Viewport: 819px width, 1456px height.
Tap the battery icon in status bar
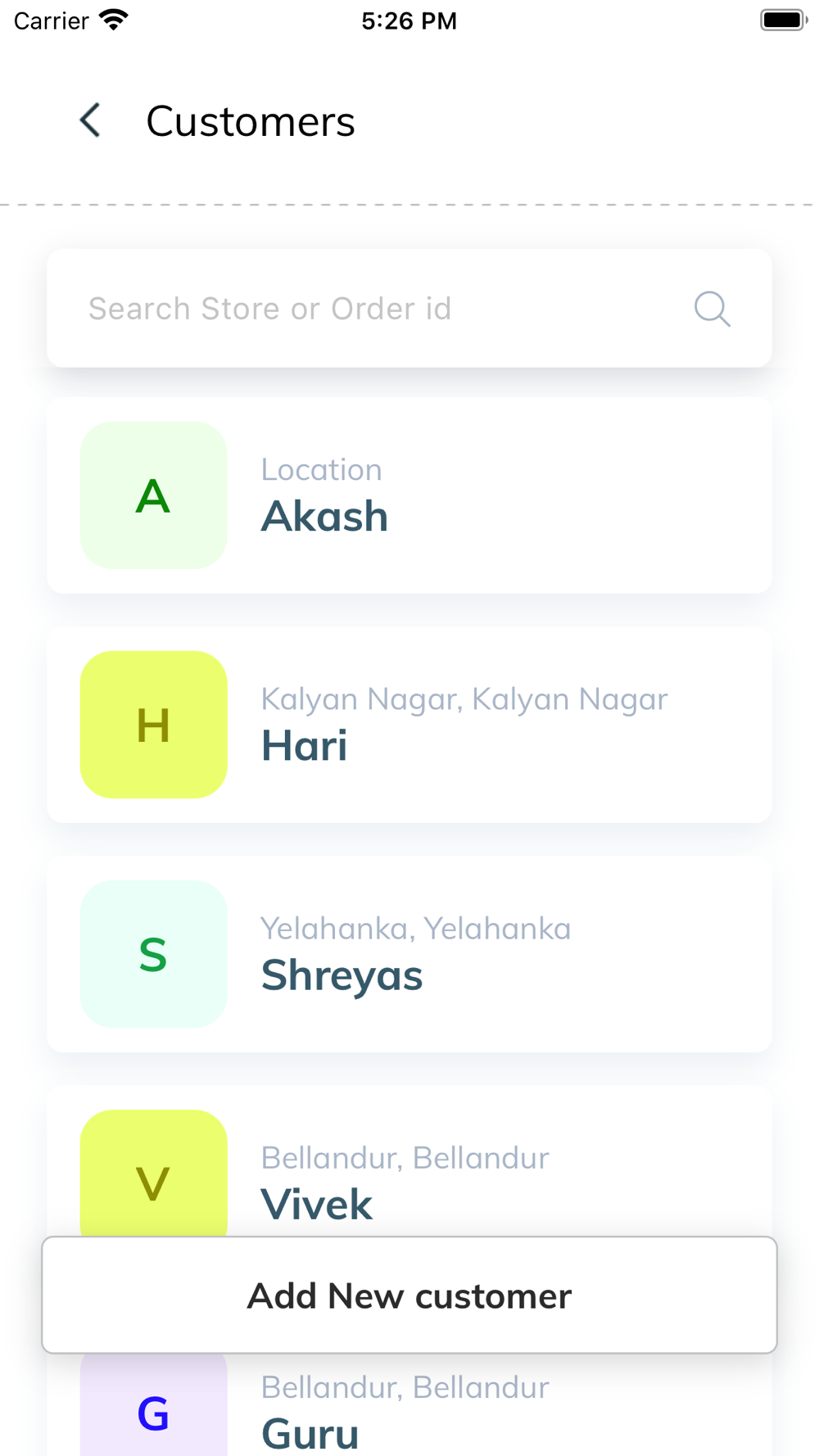tap(784, 20)
